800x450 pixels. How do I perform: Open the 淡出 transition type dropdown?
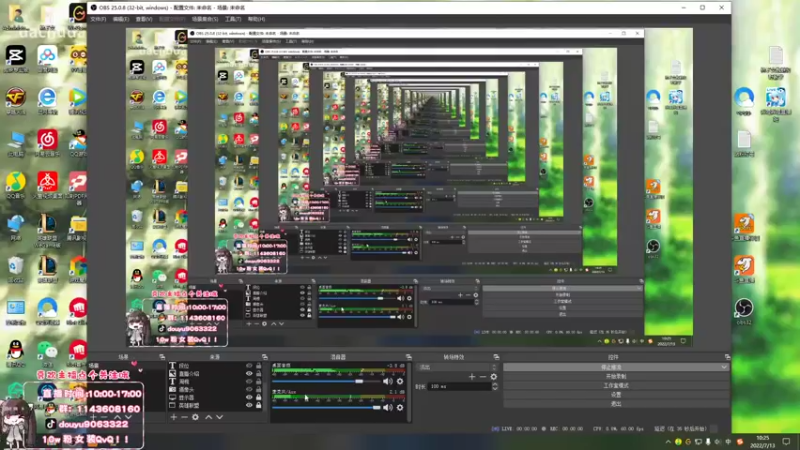point(458,367)
